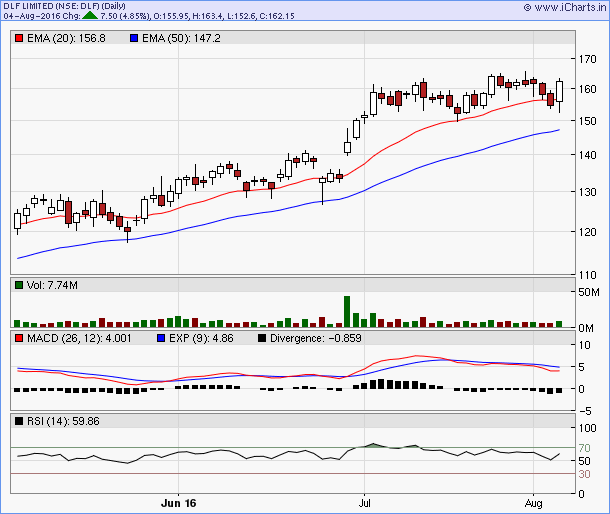This screenshot has width=610, height=514.
Task: Click the blue EMA (50) legend swatch
Action: pos(134,38)
